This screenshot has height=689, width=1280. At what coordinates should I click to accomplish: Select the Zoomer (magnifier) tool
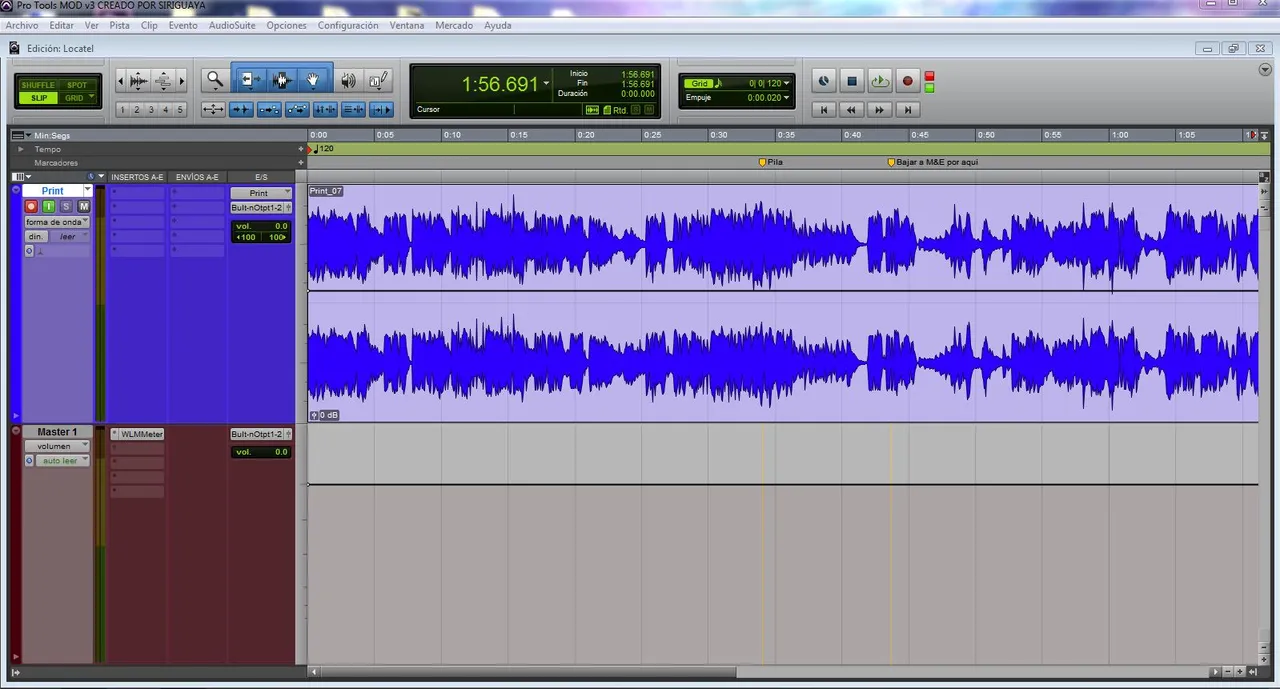[x=214, y=80]
